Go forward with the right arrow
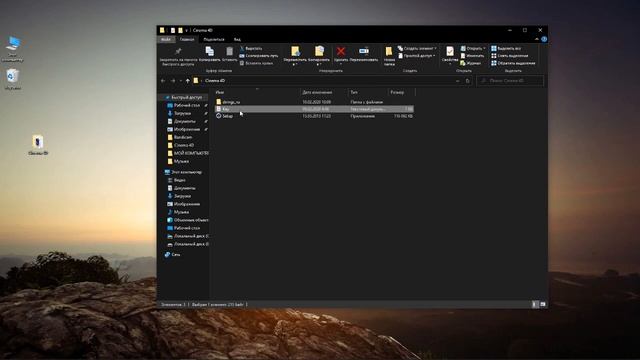Screen dimensions: 640x360 (173, 81)
